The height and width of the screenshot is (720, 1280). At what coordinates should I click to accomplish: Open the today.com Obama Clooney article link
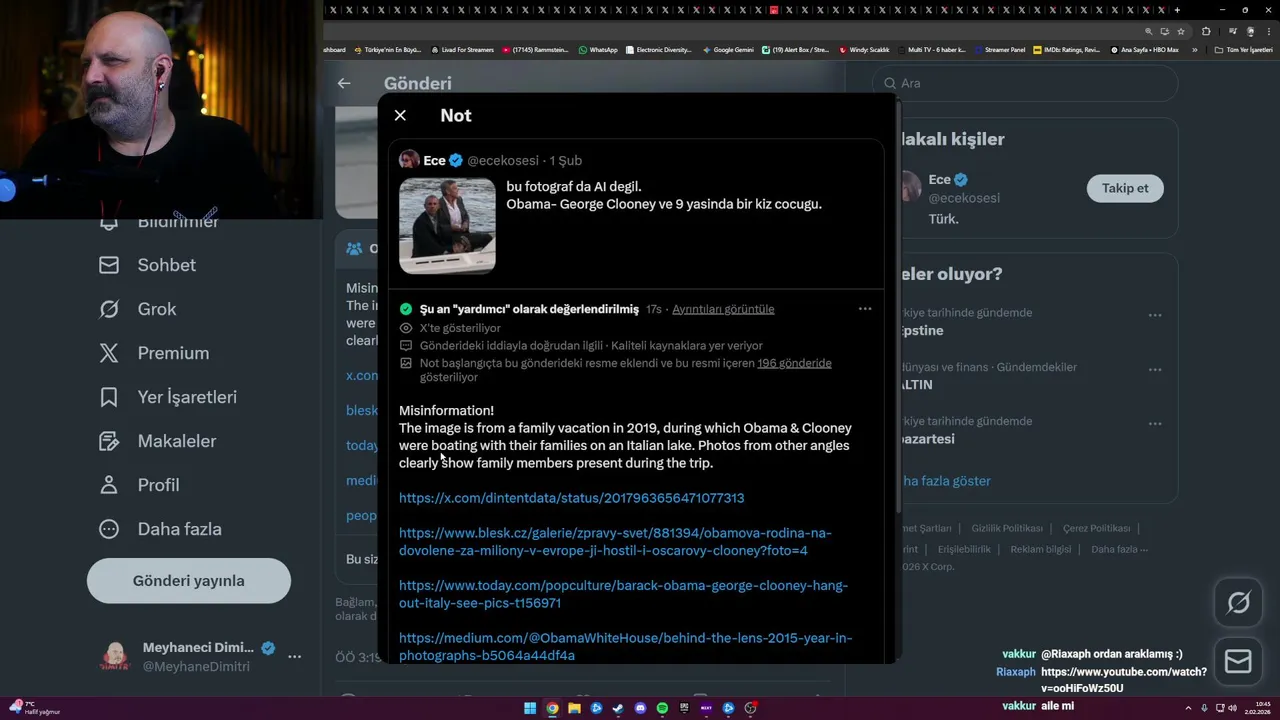[623, 594]
